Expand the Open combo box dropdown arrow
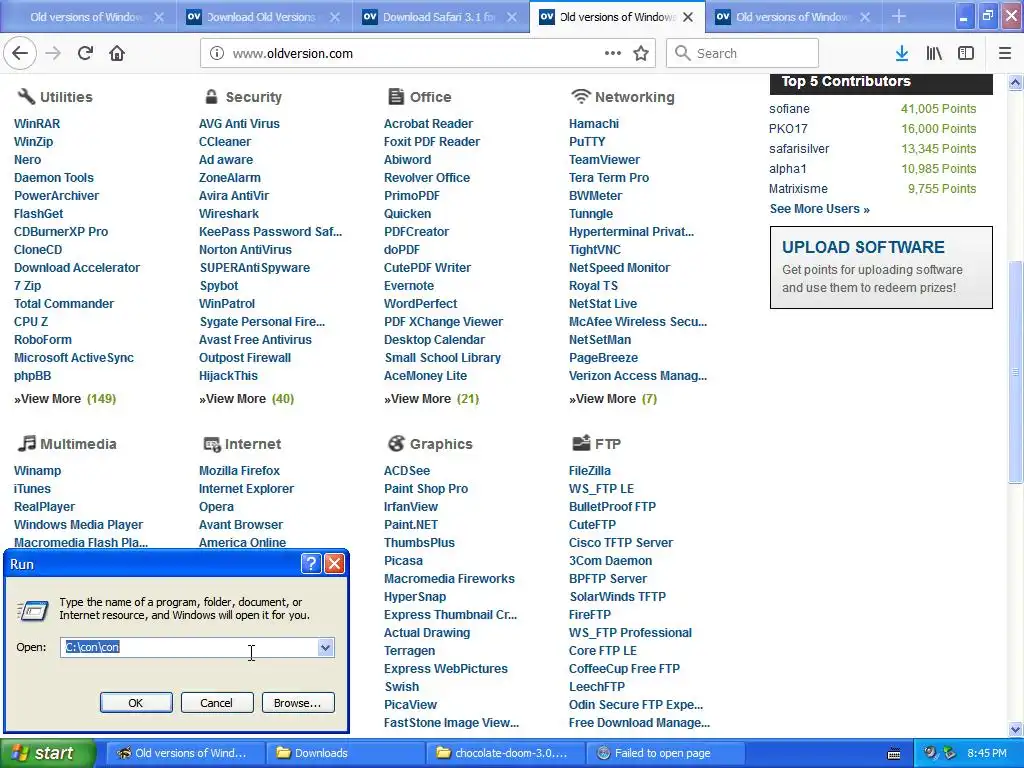 325,647
